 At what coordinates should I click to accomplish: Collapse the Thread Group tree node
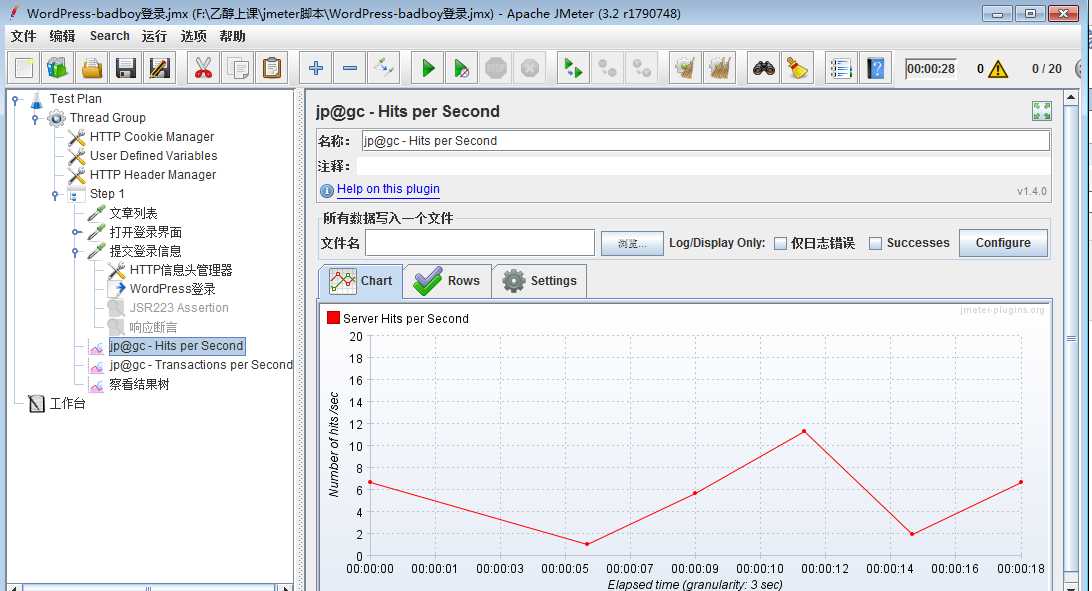(36, 118)
